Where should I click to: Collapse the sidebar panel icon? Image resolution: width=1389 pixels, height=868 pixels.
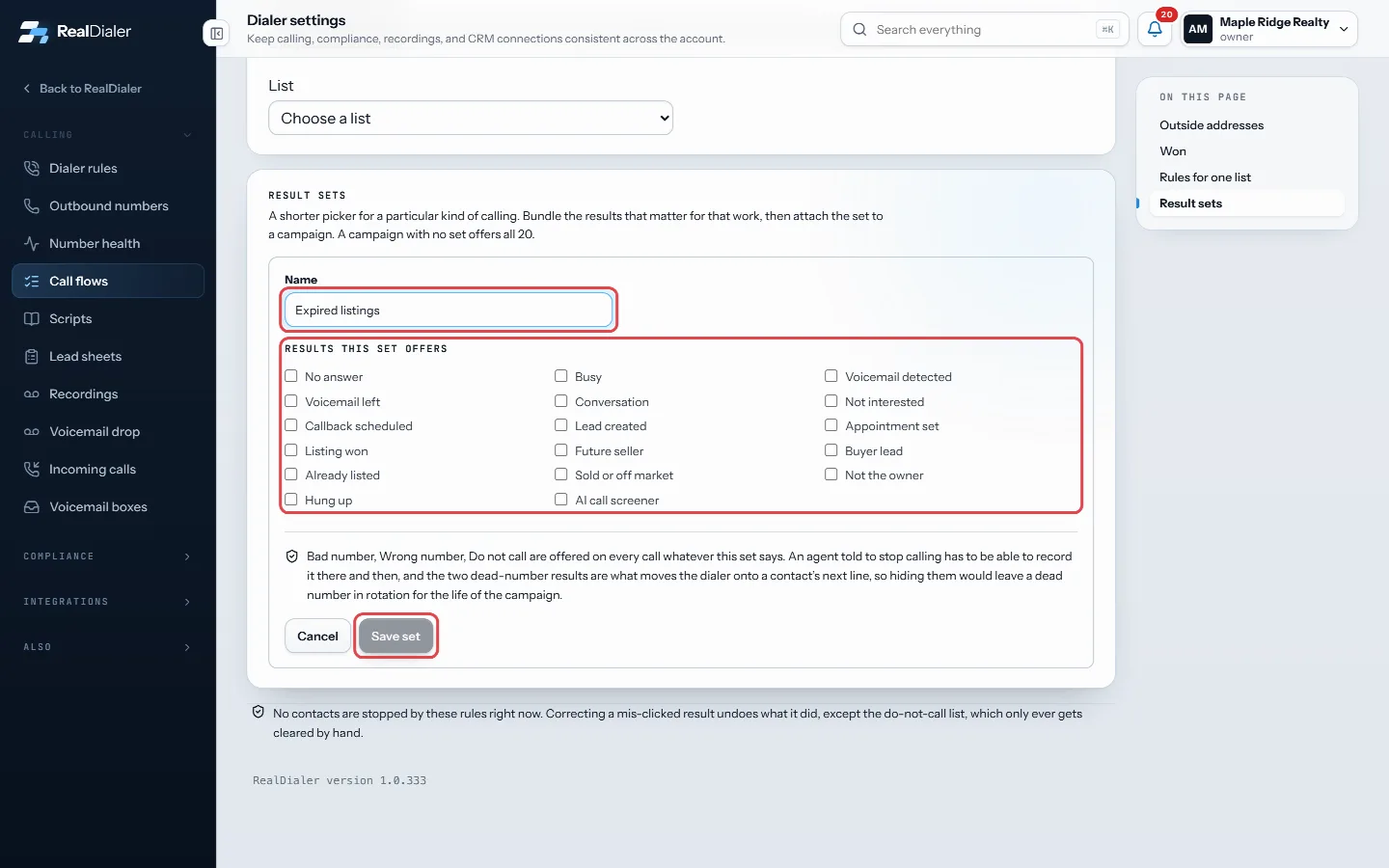click(x=217, y=34)
